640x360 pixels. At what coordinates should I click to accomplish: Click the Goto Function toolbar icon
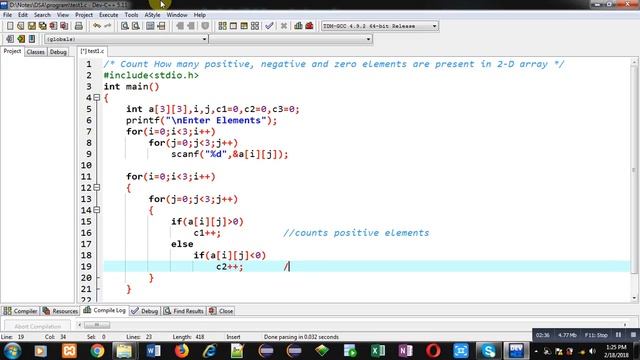coord(150,26)
